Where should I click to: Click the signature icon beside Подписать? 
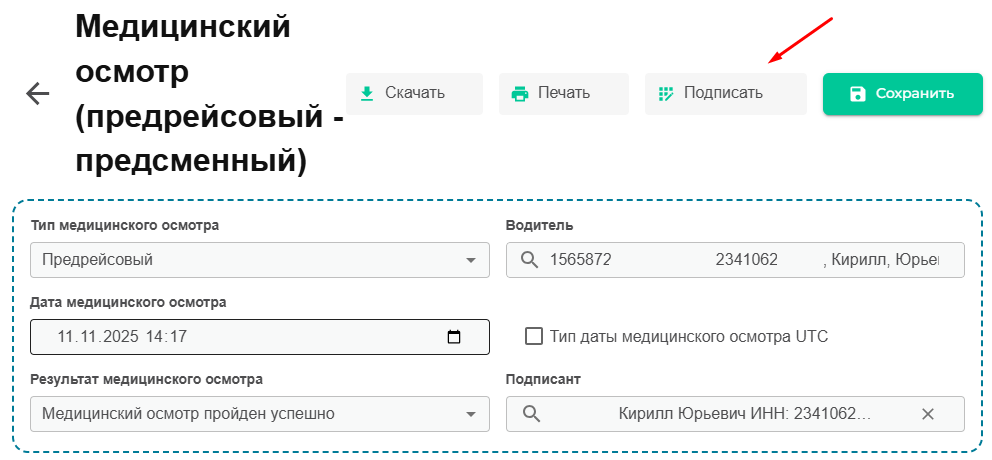(665, 94)
